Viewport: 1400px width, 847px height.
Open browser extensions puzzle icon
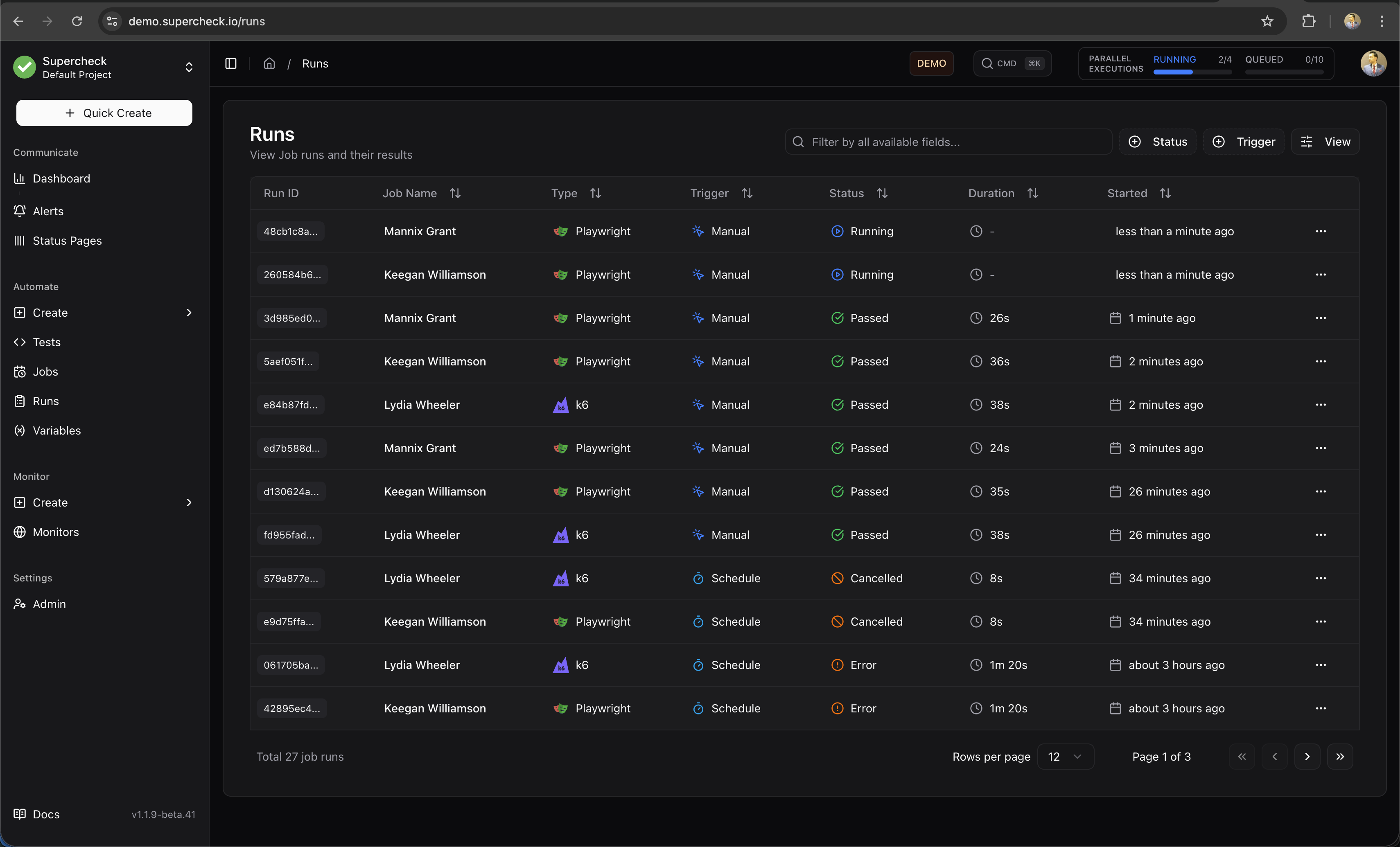pyautogui.click(x=1309, y=22)
